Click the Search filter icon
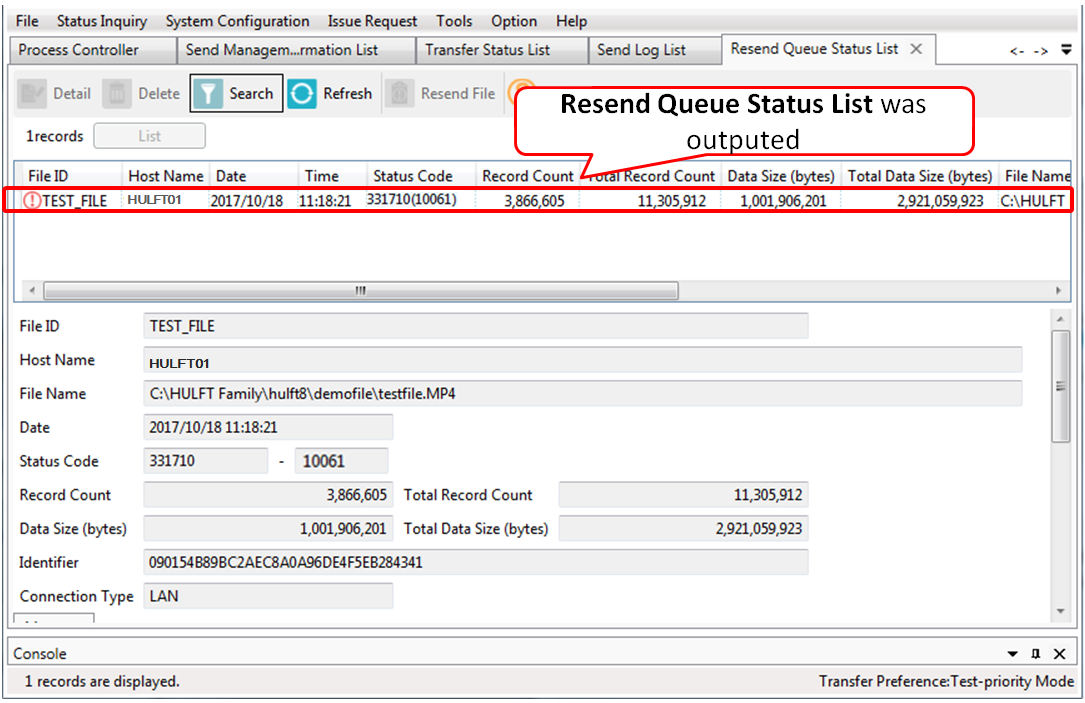1085x703 pixels. coord(208,94)
